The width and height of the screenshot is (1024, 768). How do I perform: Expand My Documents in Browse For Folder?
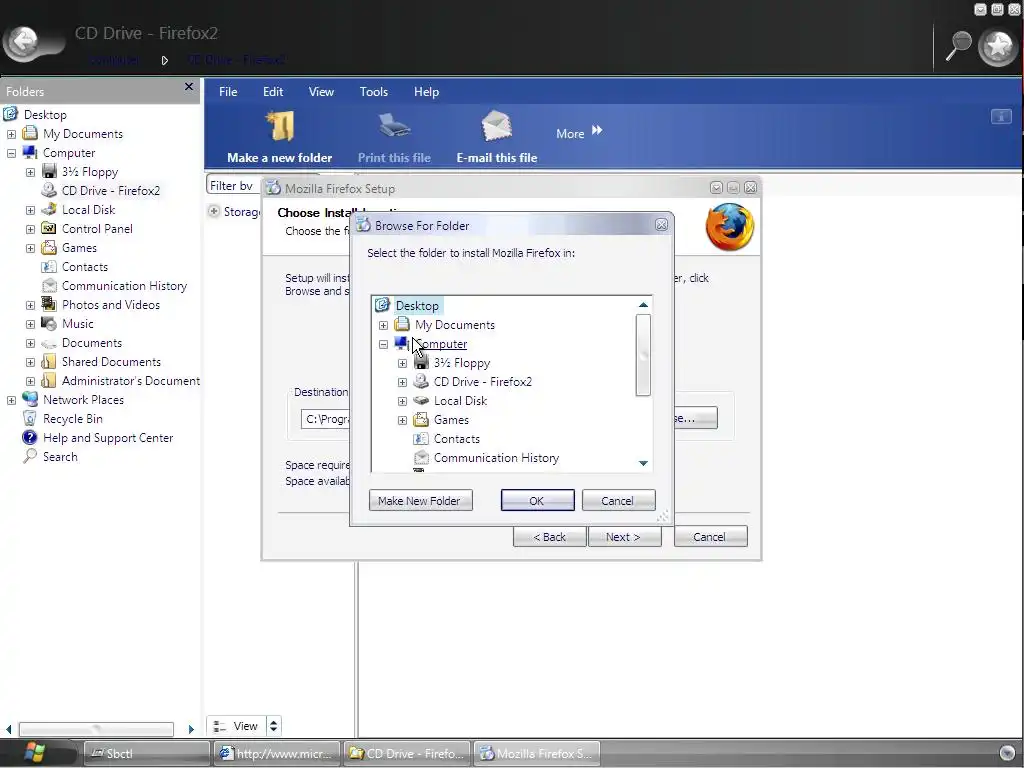pyautogui.click(x=383, y=325)
